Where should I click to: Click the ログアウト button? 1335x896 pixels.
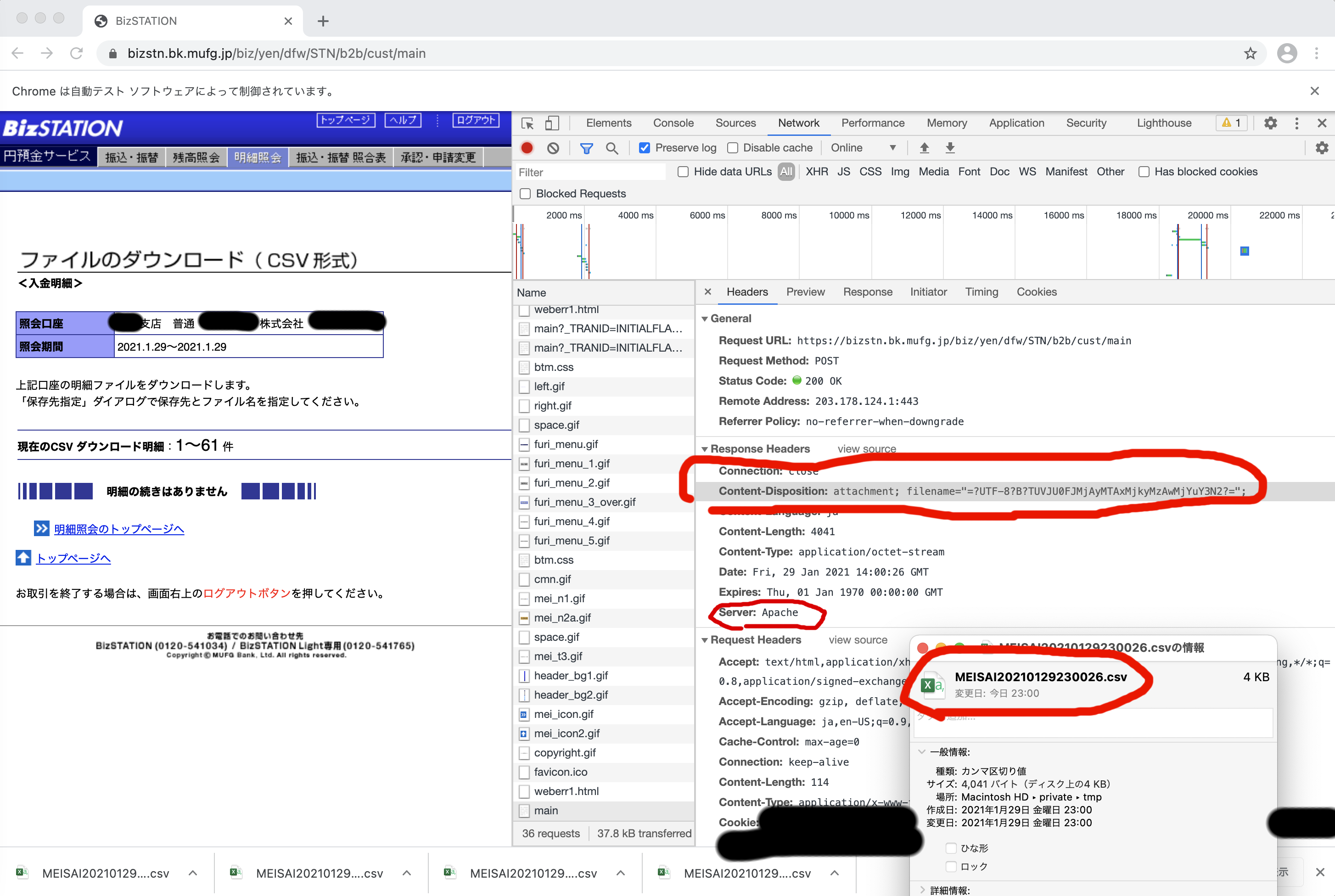476,120
